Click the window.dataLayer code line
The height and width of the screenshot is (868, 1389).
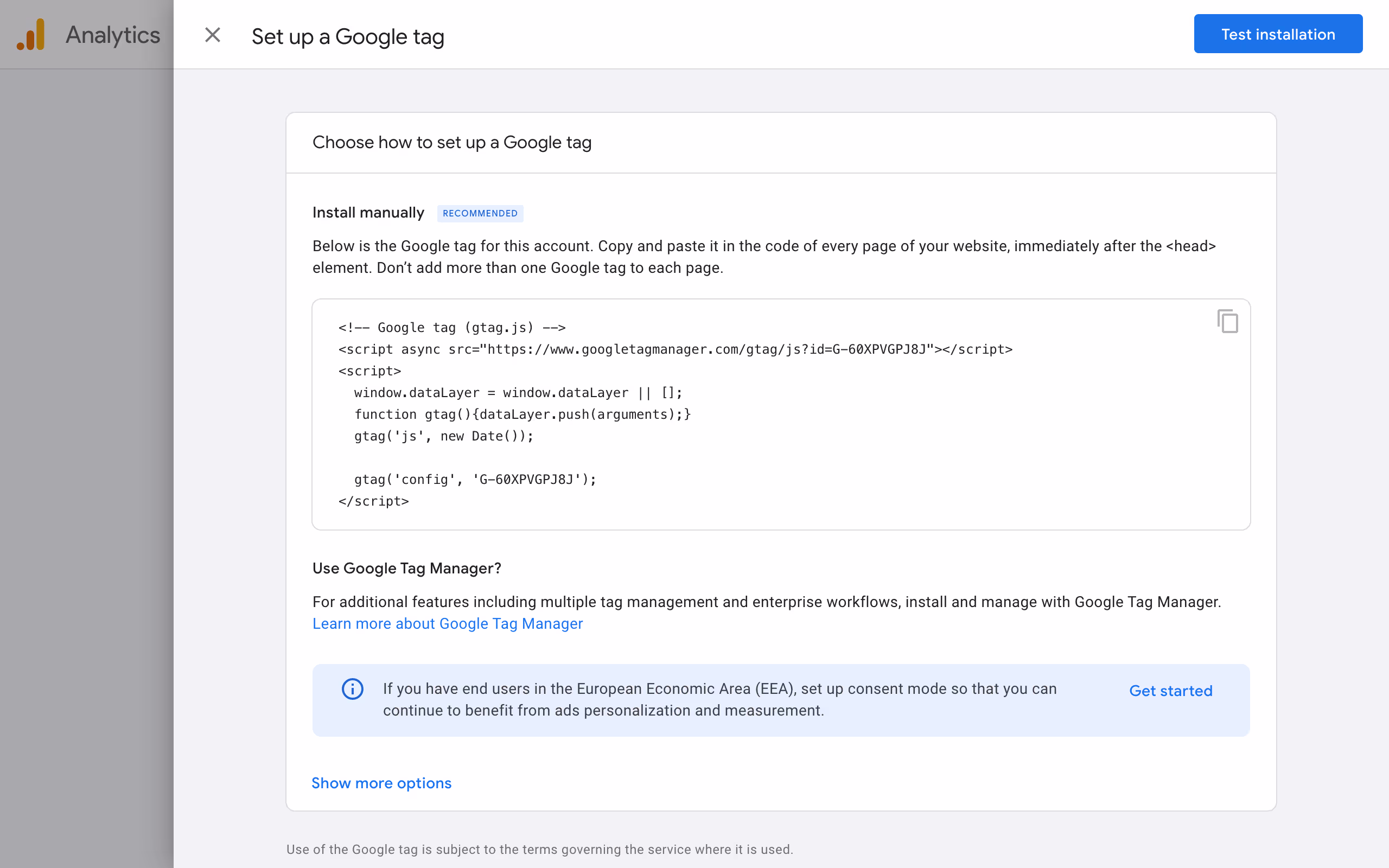(x=518, y=393)
